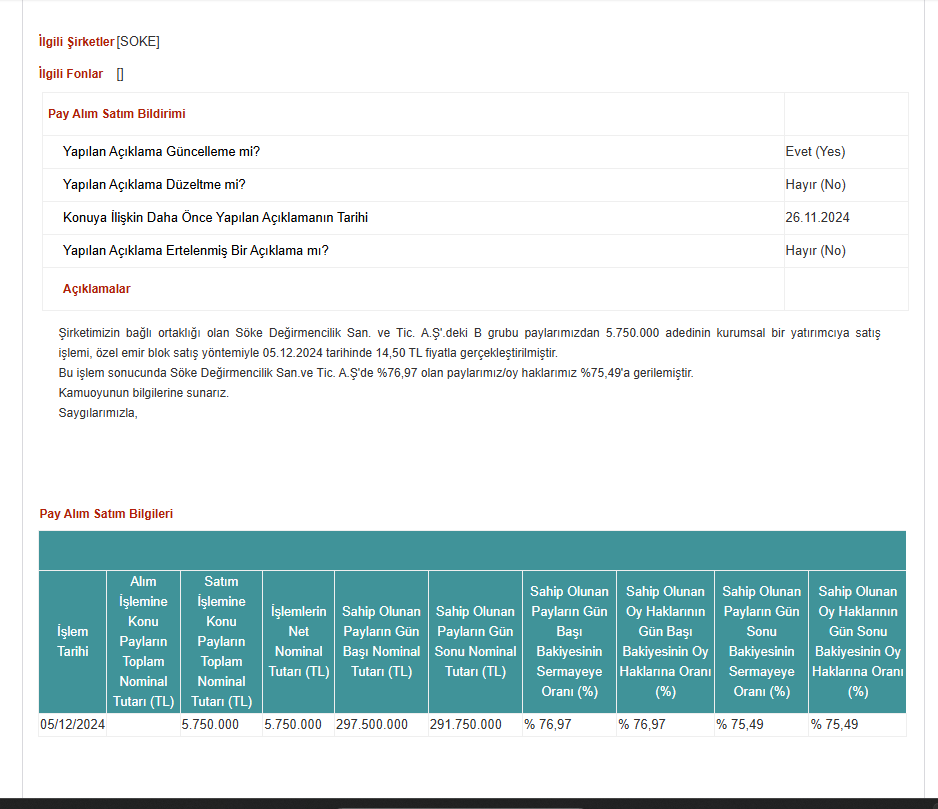Click the 'Saygılarımızla,' closing line
The image size is (938, 809).
[98, 413]
